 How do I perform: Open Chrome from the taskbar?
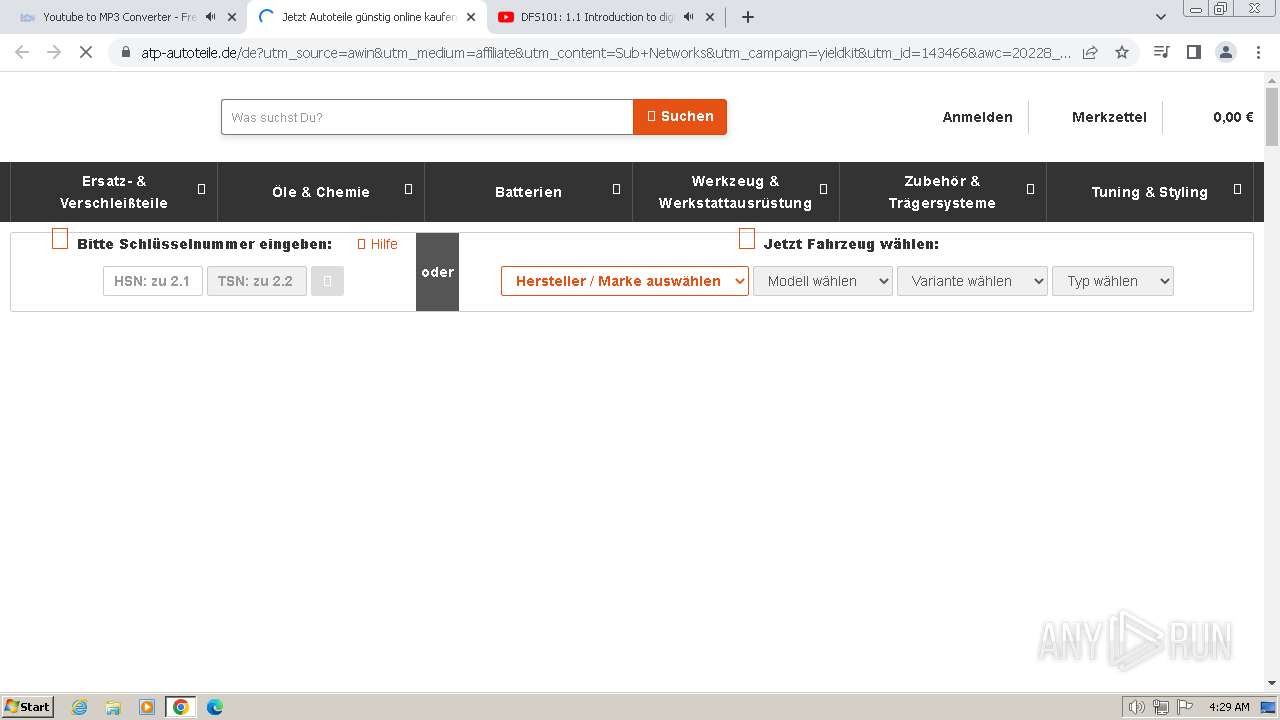tap(181, 707)
